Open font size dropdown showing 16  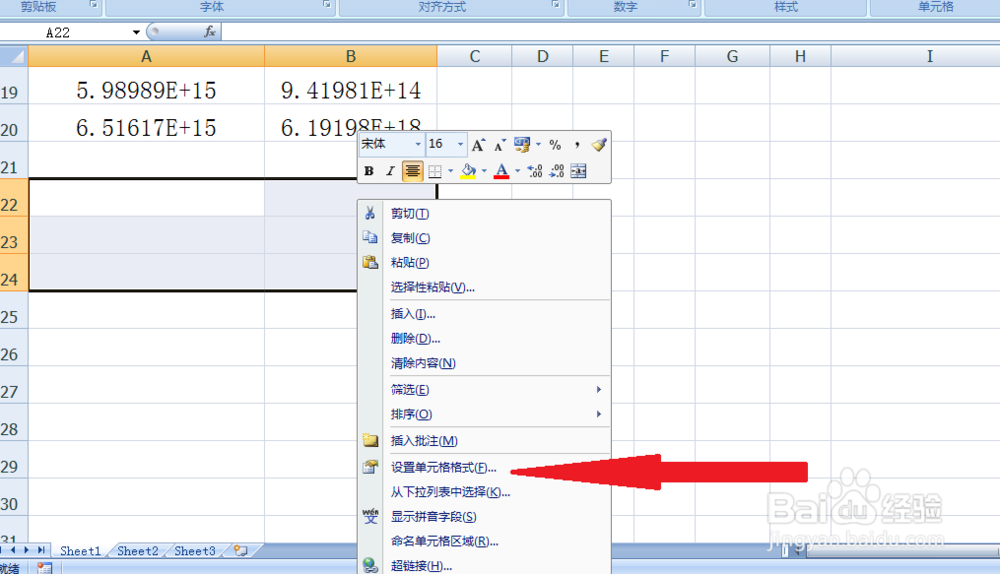coord(460,145)
